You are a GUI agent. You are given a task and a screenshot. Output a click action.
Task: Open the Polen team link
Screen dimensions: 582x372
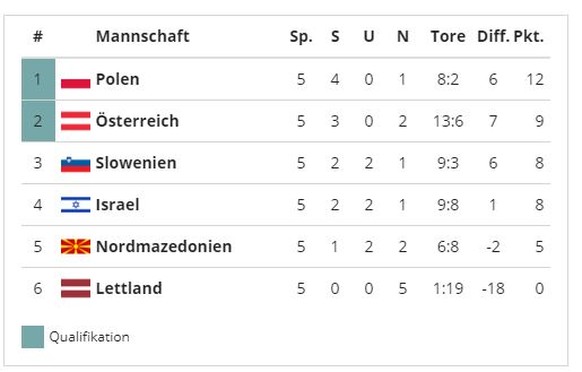[x=117, y=79]
